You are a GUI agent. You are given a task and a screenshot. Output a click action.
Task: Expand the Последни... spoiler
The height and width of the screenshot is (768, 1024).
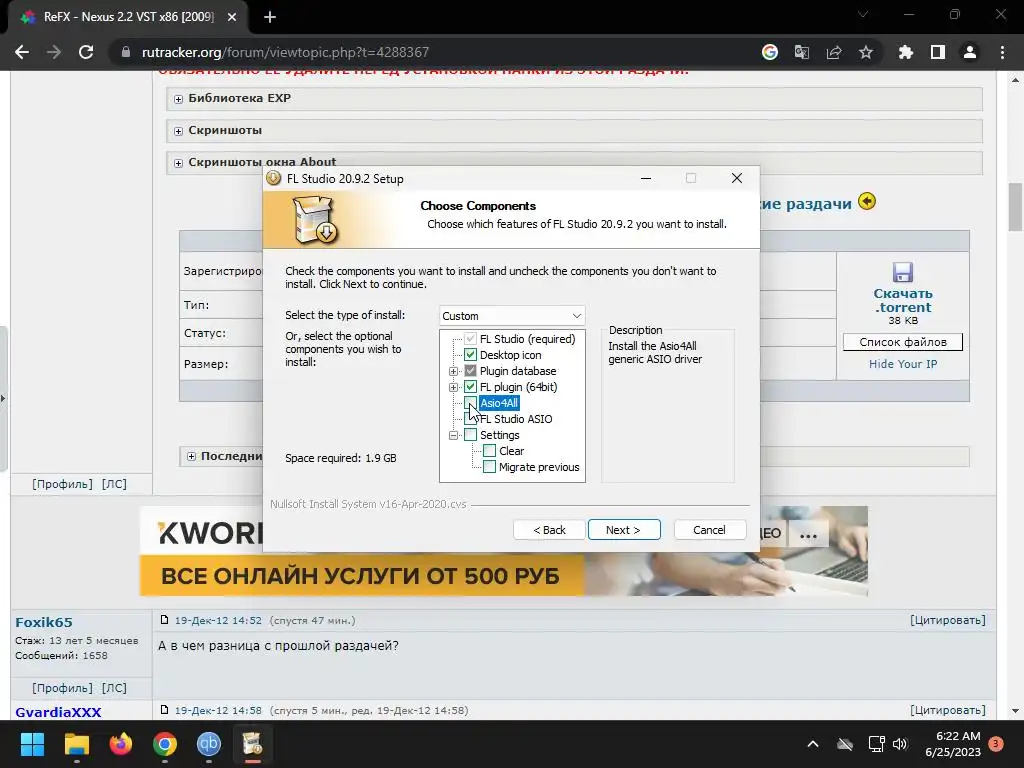(191, 456)
